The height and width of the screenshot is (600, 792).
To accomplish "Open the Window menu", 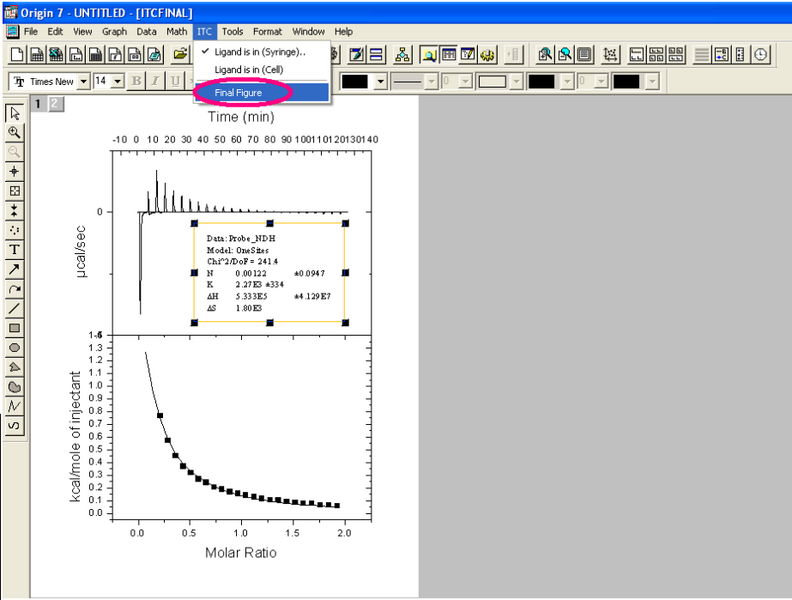I will 308,31.
